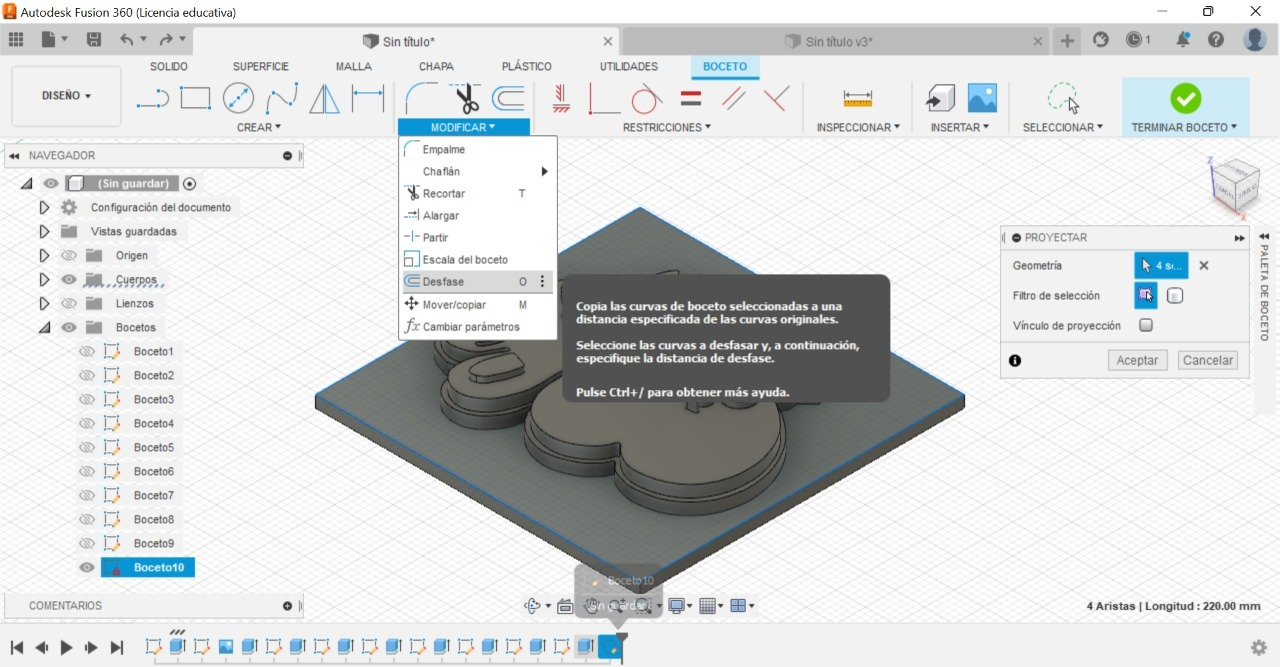Click the Redo arrow
The image size is (1280, 667).
(166, 40)
